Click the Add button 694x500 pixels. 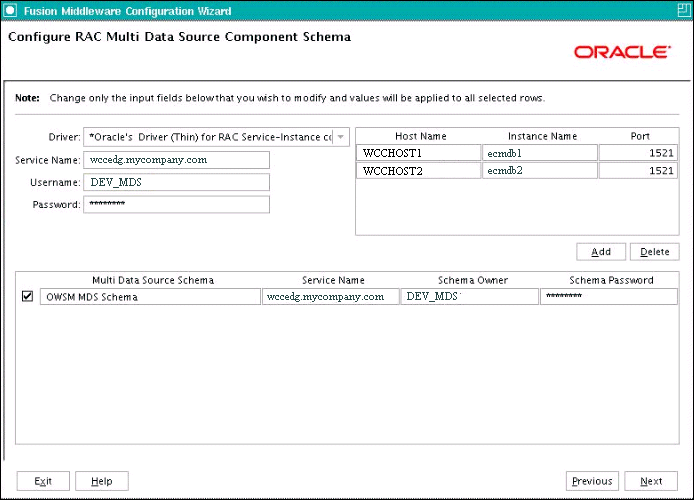(x=601, y=252)
